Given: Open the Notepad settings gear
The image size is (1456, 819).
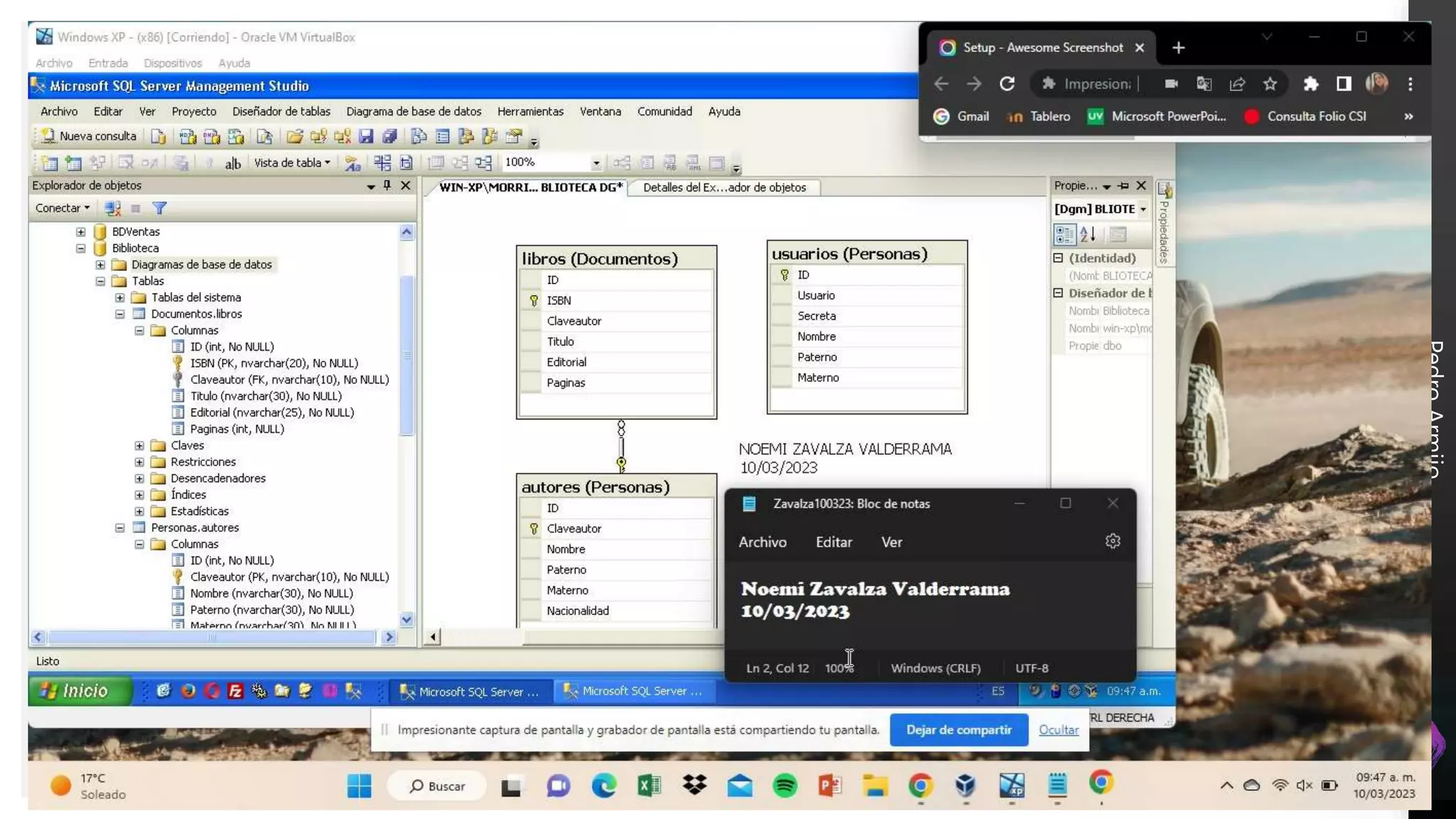Looking at the screenshot, I should point(1113,542).
